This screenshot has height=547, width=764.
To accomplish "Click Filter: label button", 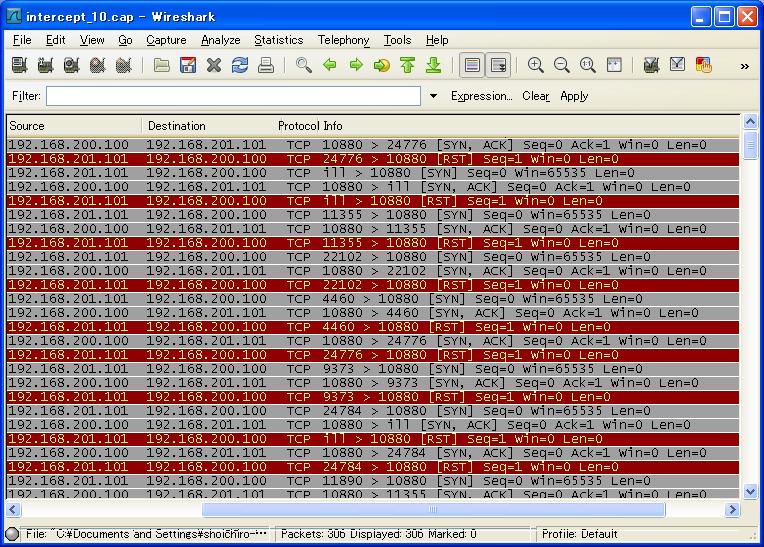I will coord(26,96).
